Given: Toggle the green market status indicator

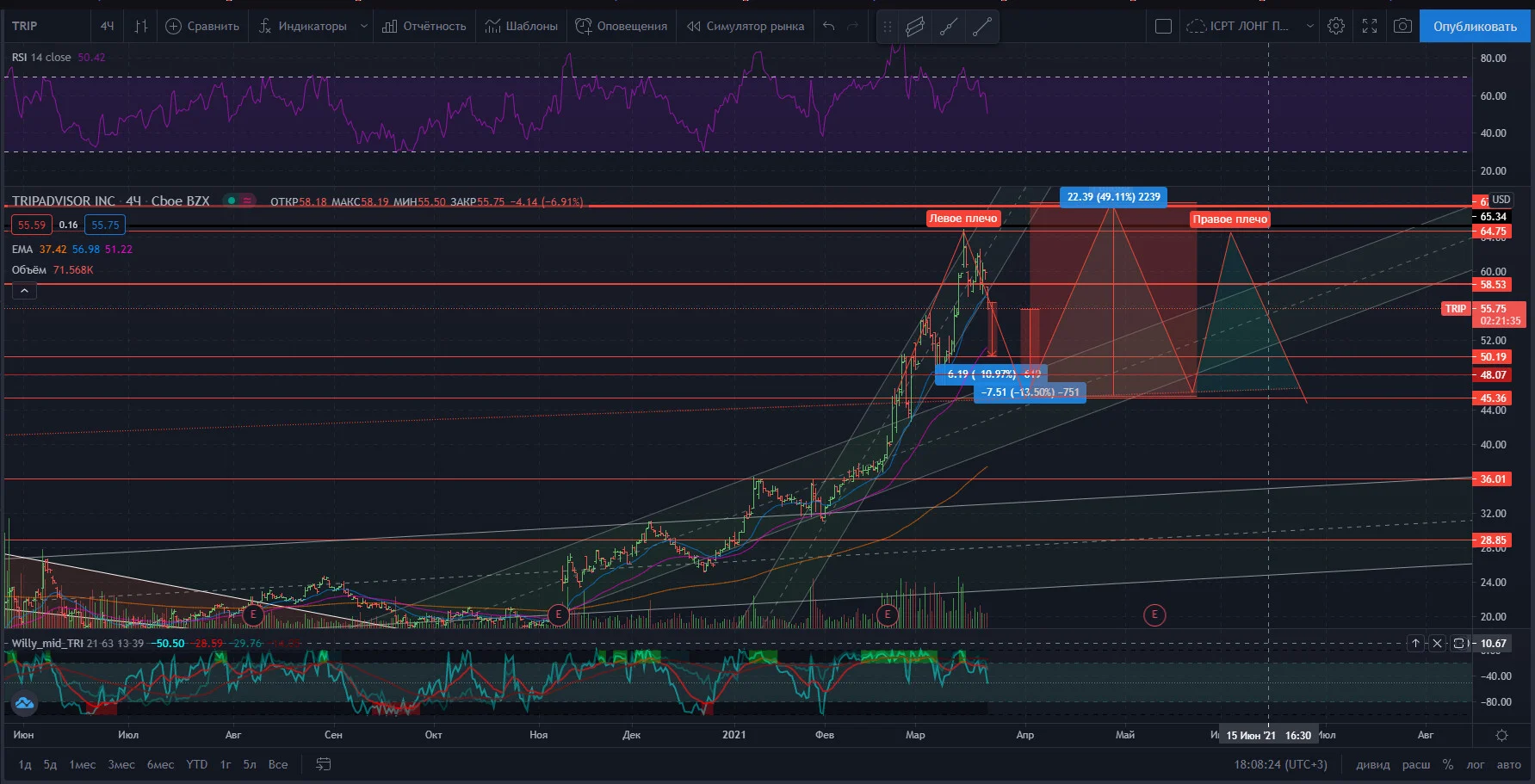Looking at the screenshot, I should pos(232,201).
